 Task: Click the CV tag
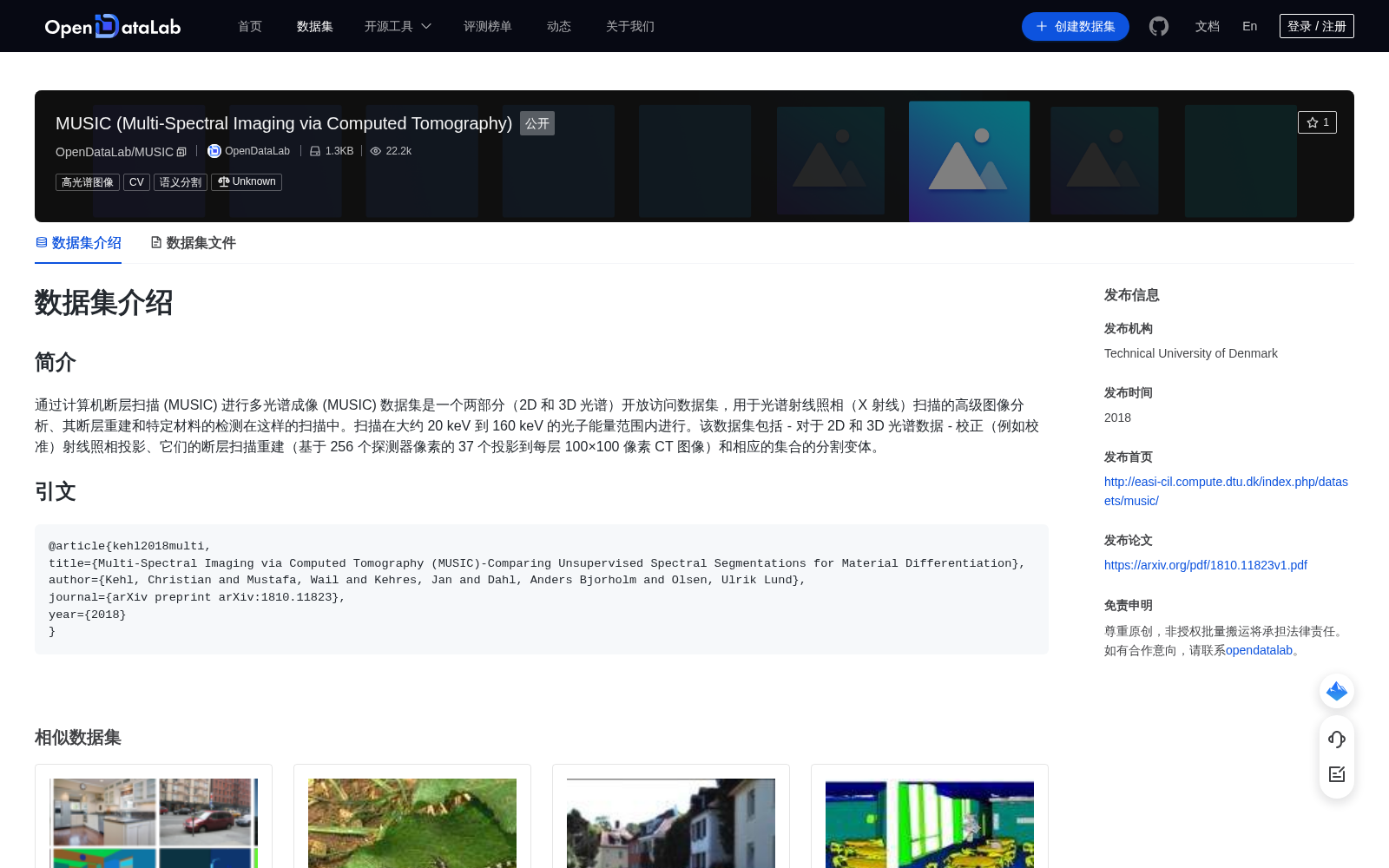coord(136,182)
